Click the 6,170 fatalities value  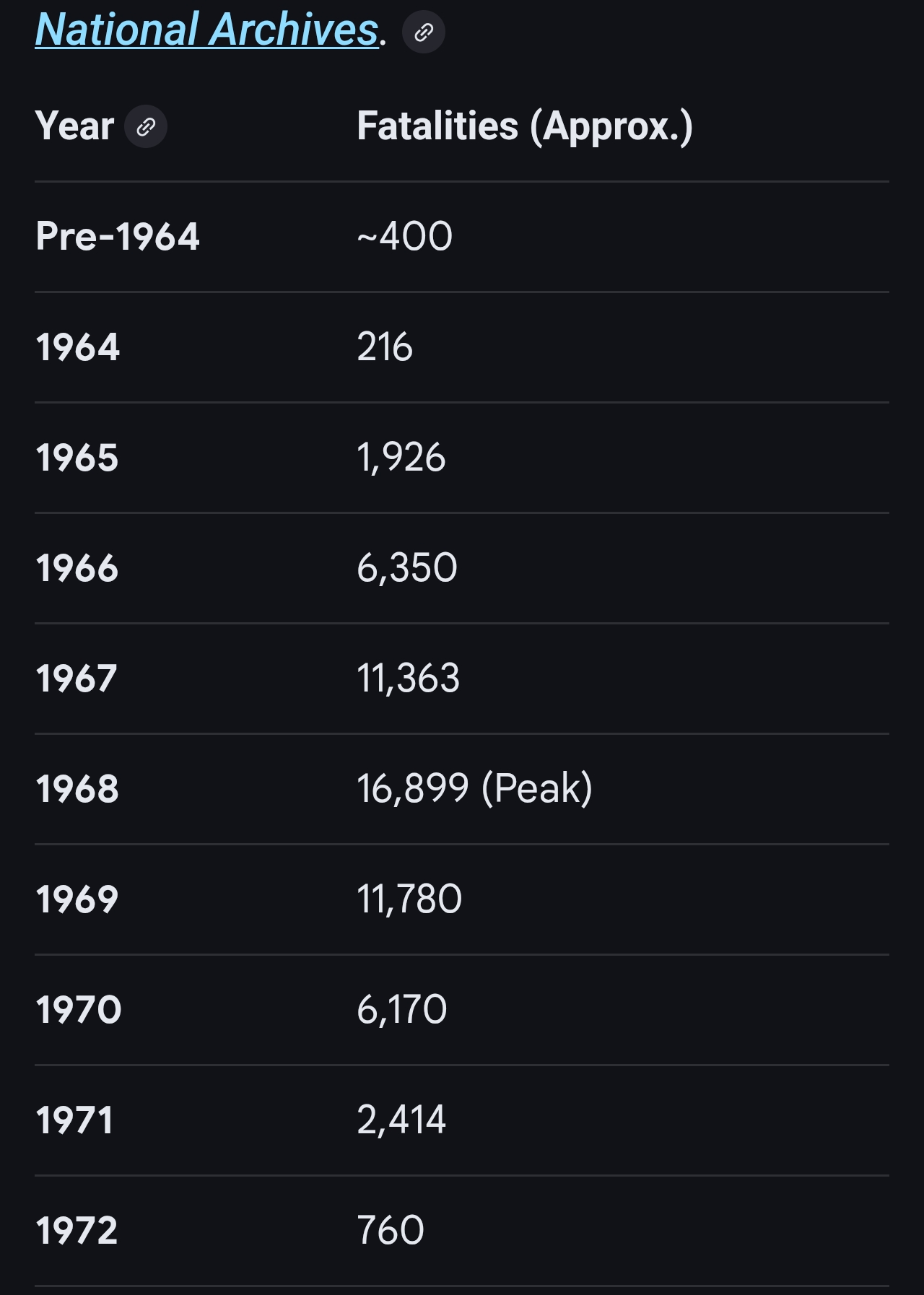point(402,1010)
